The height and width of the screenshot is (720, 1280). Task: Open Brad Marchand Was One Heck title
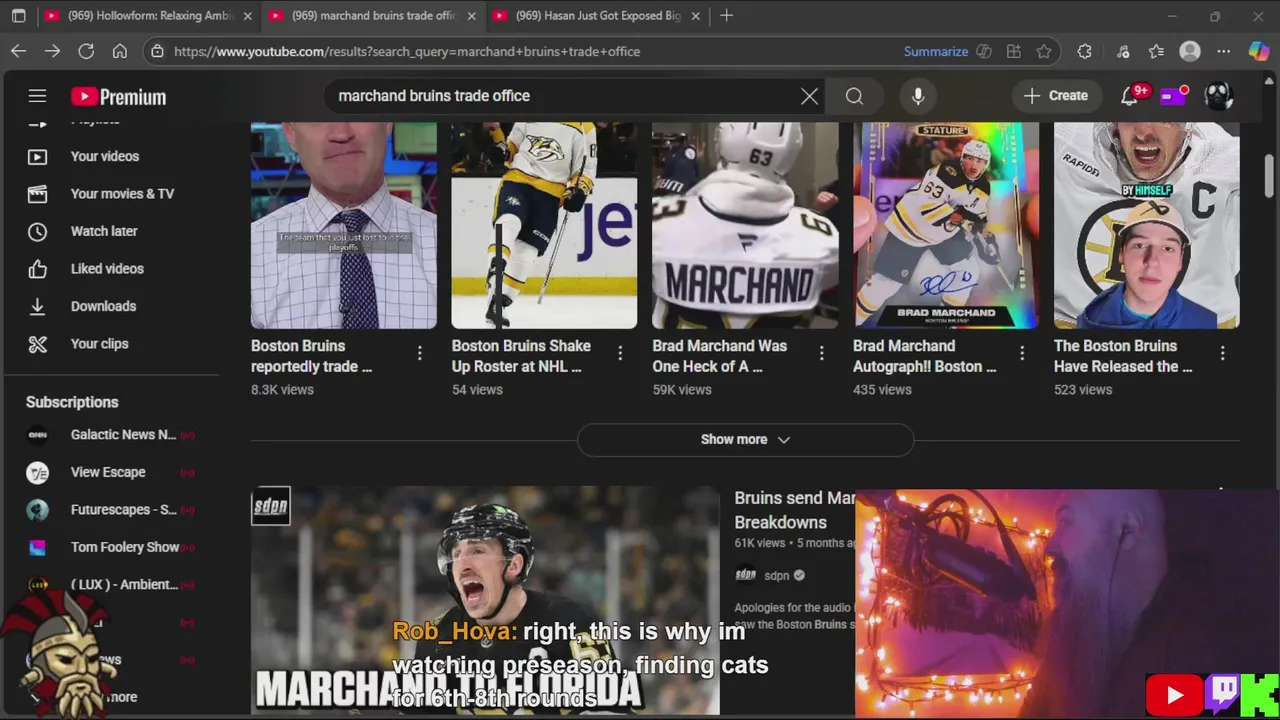[720, 356]
